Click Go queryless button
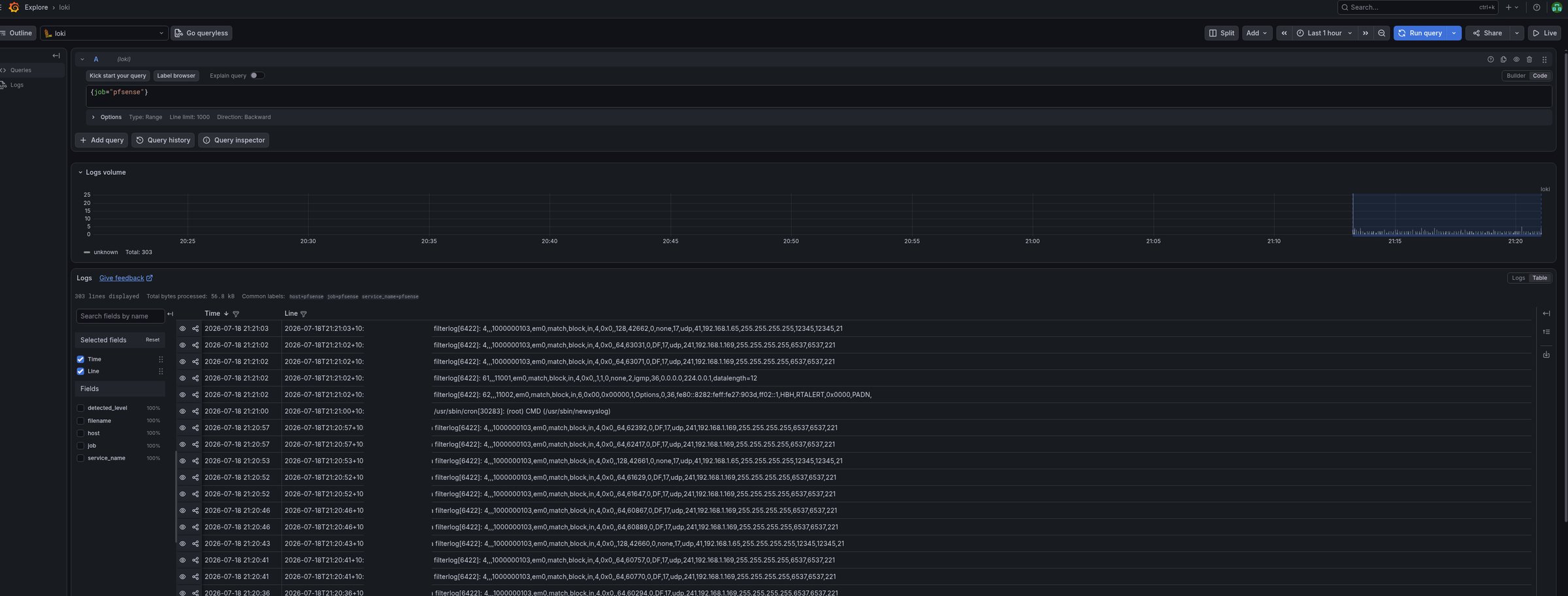The image size is (1568, 596). coord(201,33)
